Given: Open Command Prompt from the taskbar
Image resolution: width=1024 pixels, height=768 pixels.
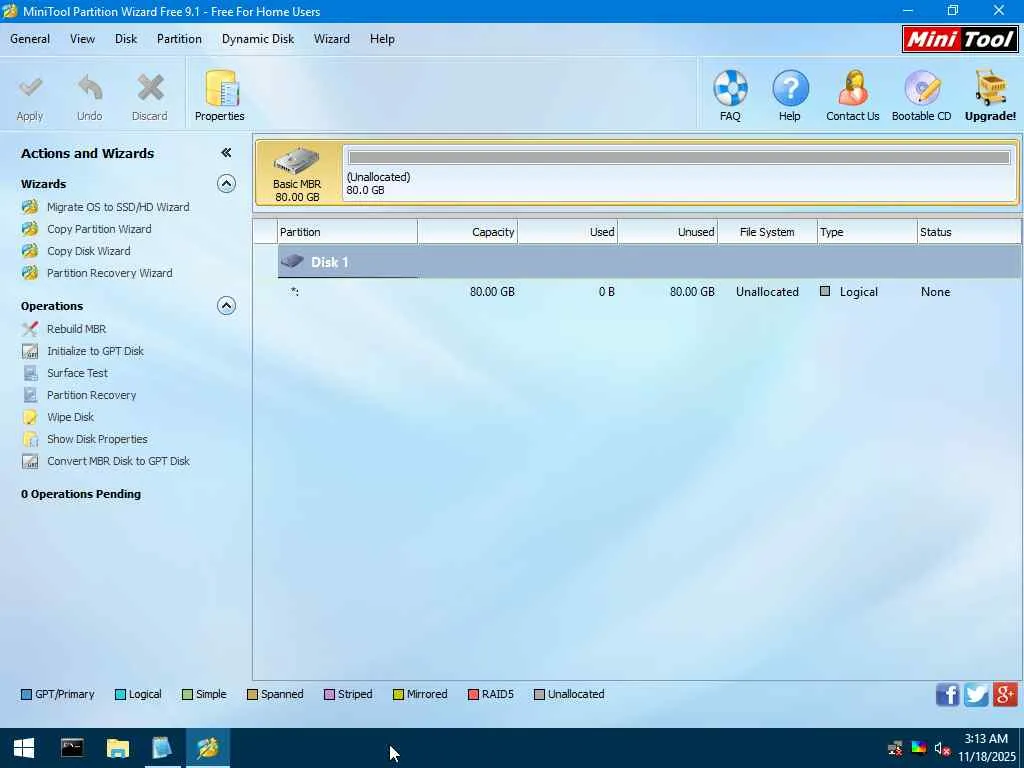Looking at the screenshot, I should (72, 748).
